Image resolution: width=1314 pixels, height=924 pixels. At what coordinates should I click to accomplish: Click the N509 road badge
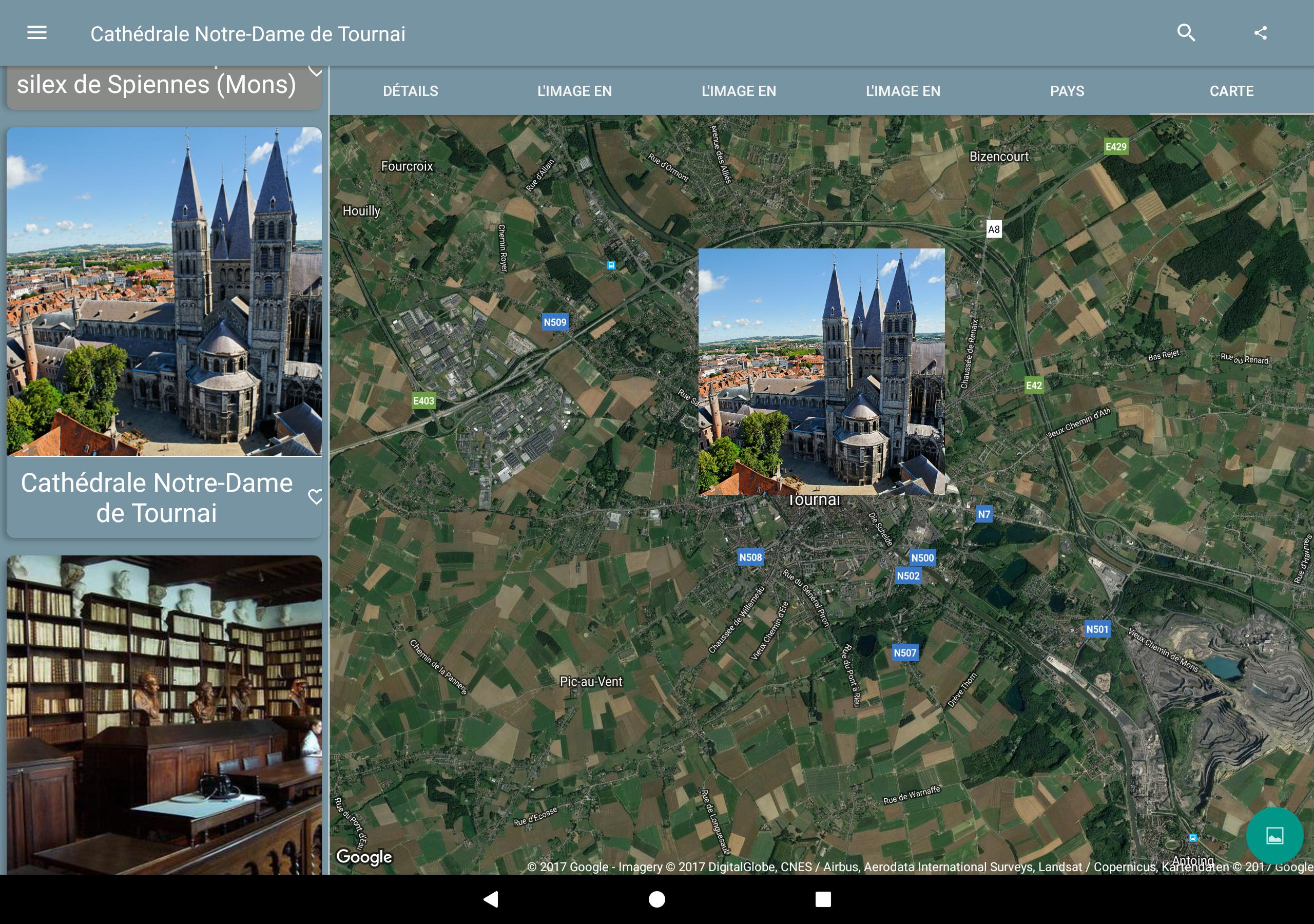(x=554, y=322)
